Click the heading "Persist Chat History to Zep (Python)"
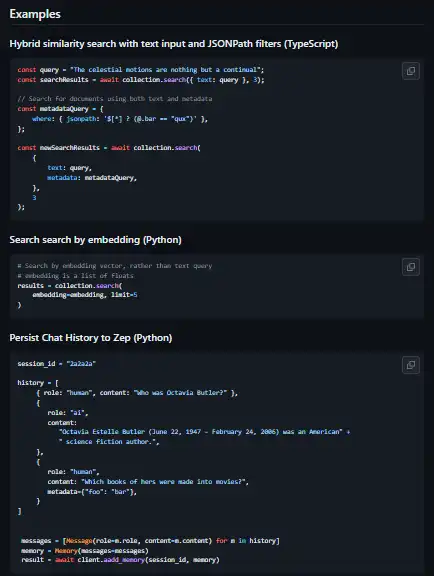 tap(91, 338)
